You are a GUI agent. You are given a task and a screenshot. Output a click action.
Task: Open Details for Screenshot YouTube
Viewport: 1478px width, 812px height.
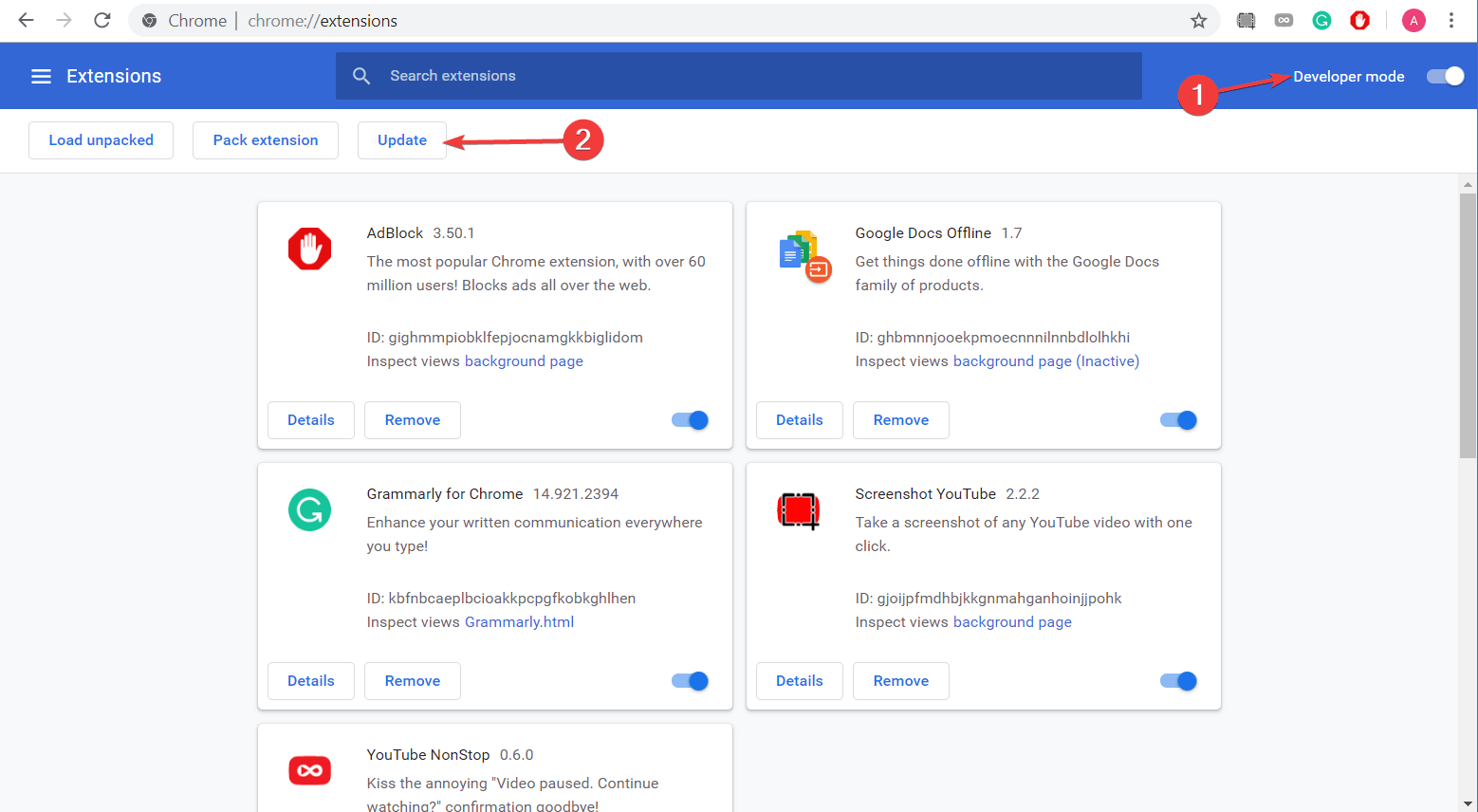pos(800,681)
